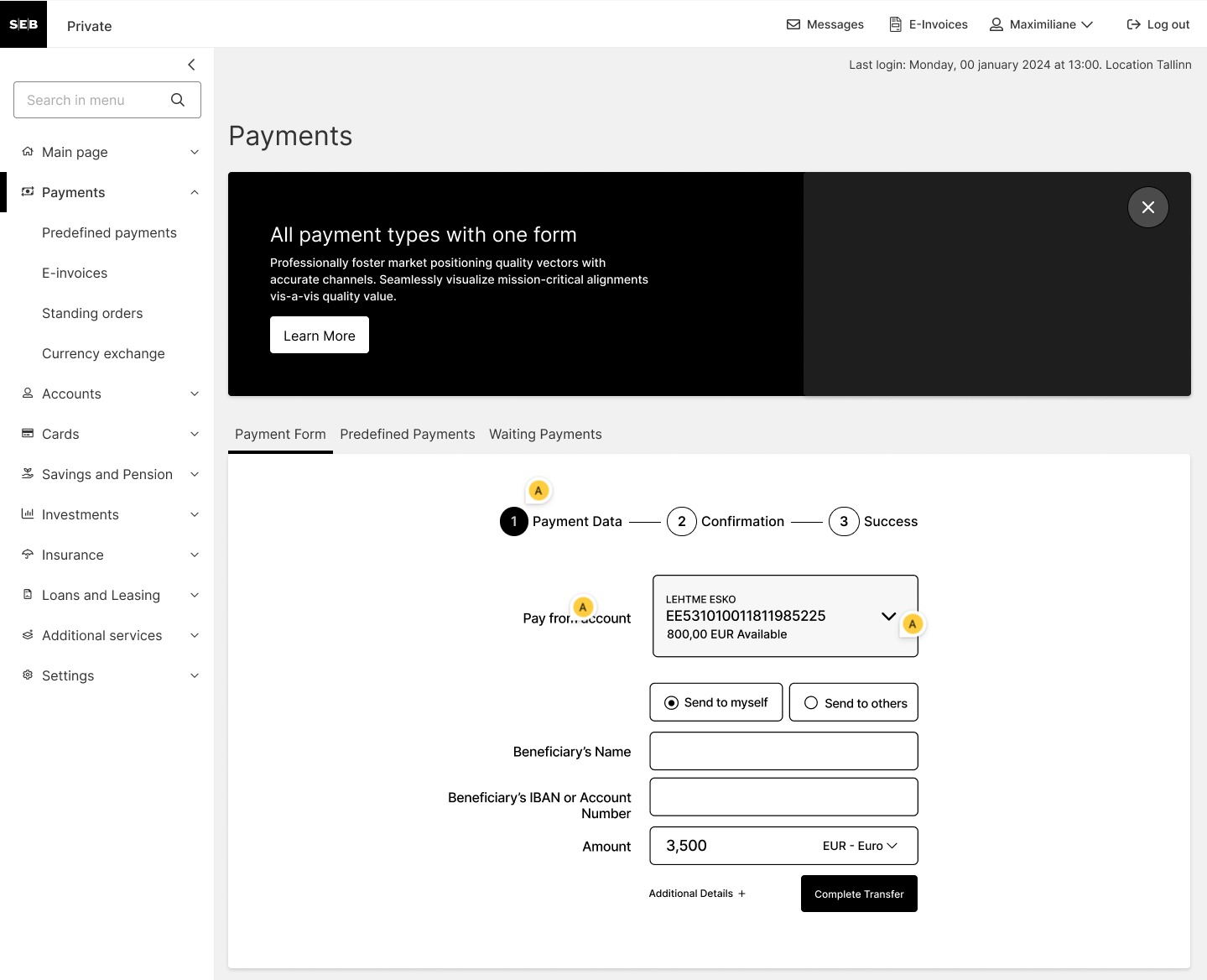Click the SEB logo
The width and height of the screenshot is (1207, 980).
pyautogui.click(x=23, y=24)
